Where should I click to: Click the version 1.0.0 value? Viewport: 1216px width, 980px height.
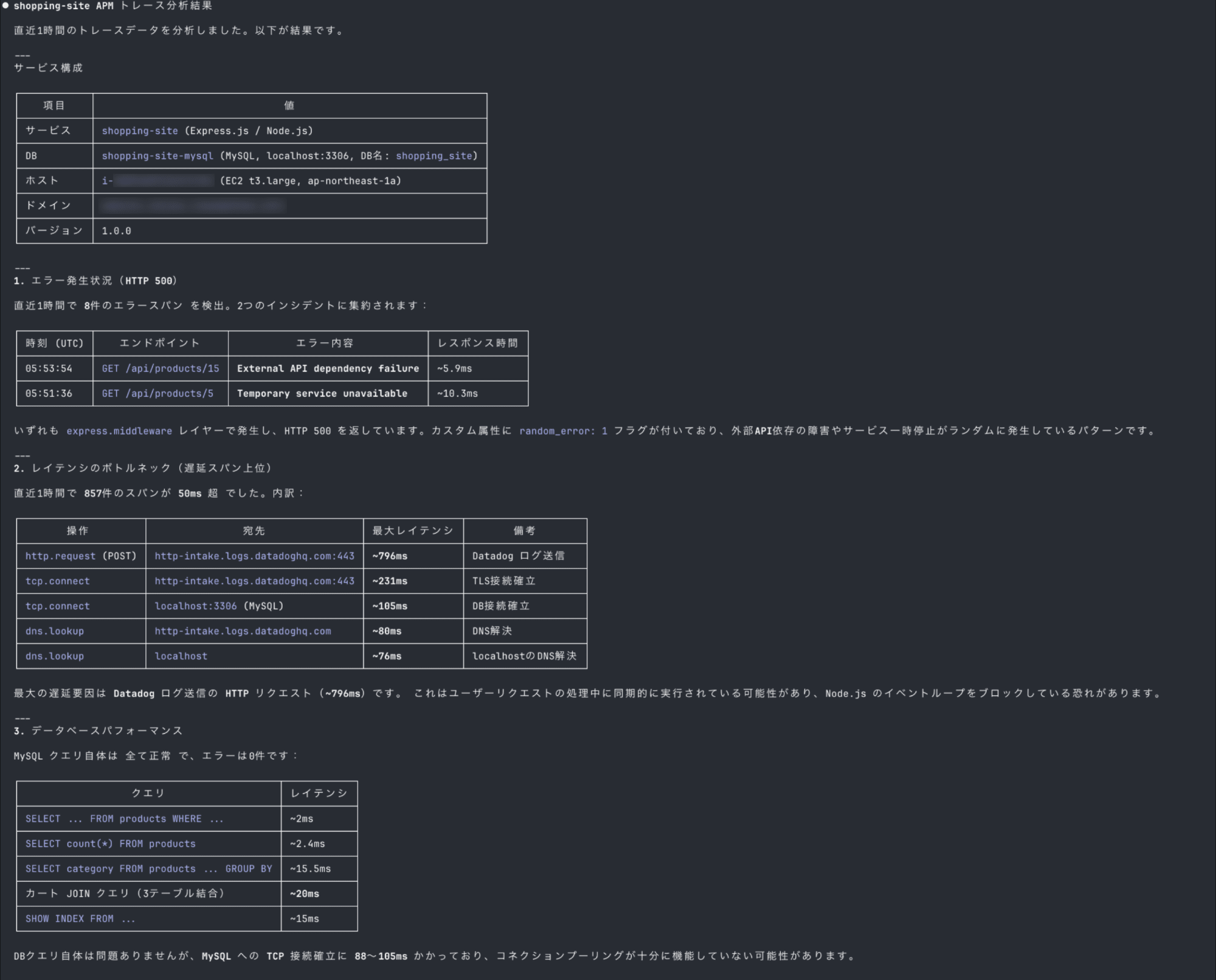coord(116,231)
